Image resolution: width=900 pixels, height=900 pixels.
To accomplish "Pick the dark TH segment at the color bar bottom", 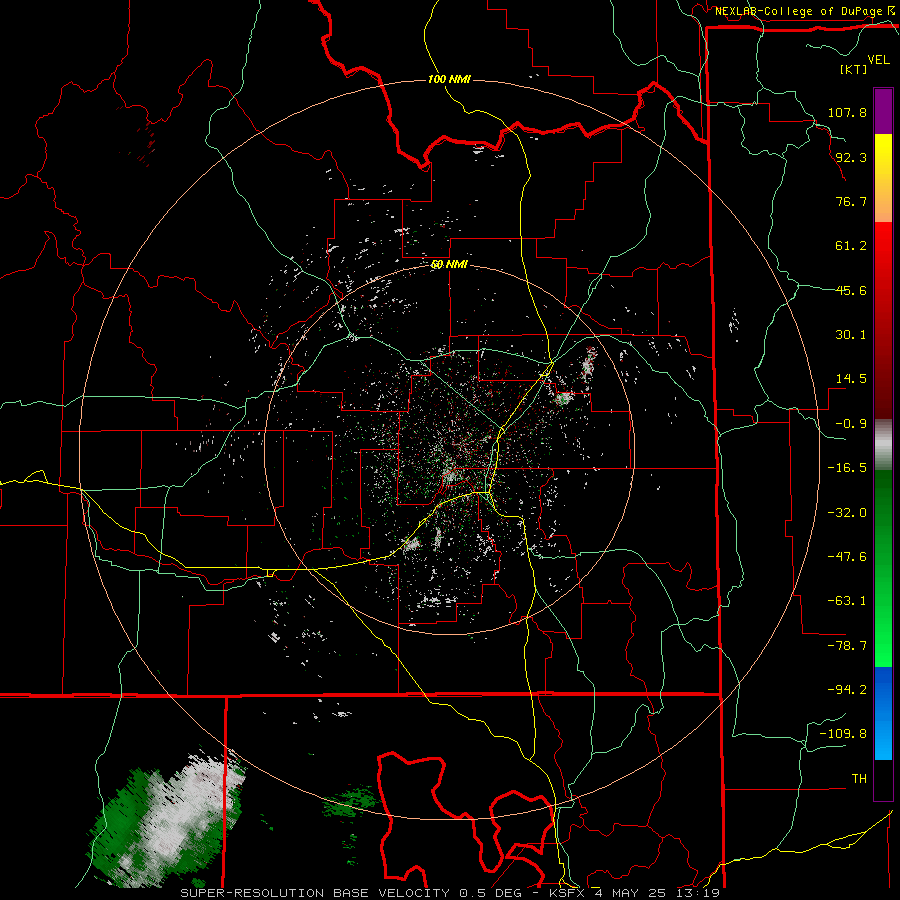I will coord(883,779).
